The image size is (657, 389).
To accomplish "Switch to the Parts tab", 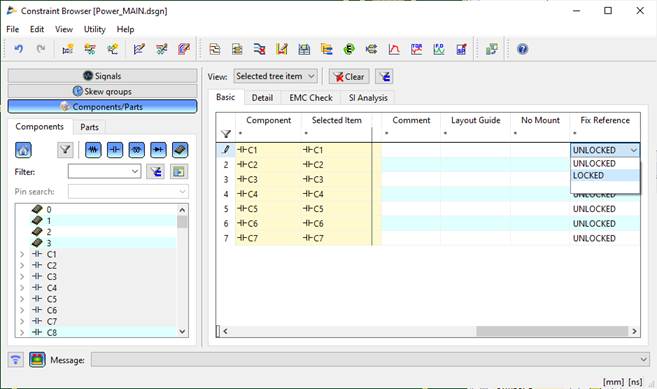I will 89,127.
